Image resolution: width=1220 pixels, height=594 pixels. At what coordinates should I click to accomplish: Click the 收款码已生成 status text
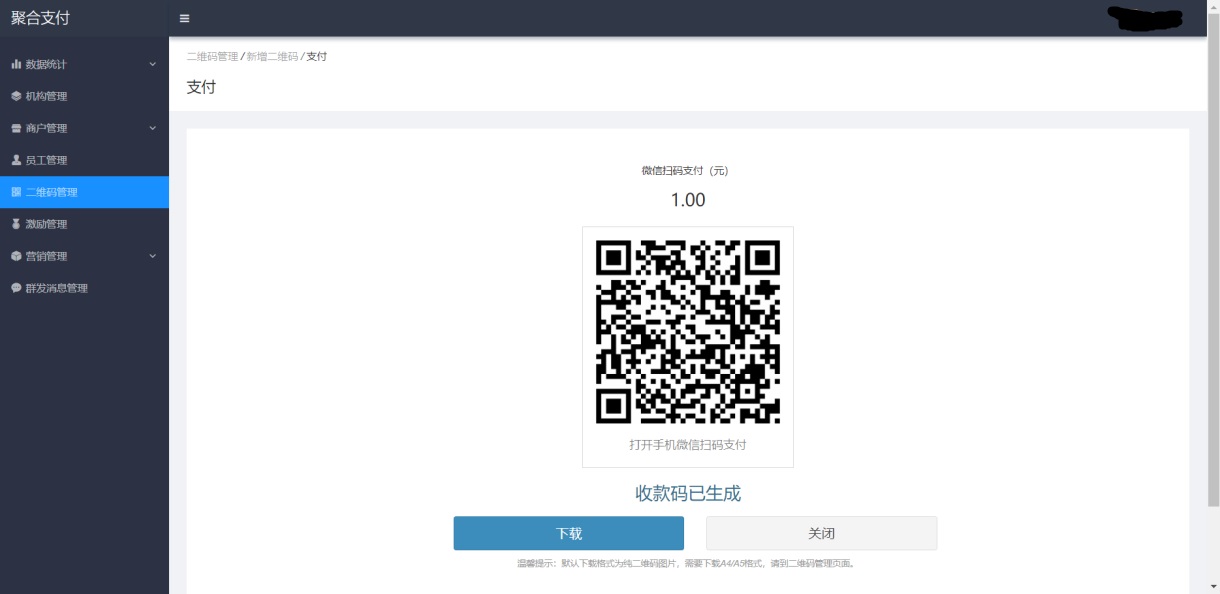pyautogui.click(x=688, y=493)
